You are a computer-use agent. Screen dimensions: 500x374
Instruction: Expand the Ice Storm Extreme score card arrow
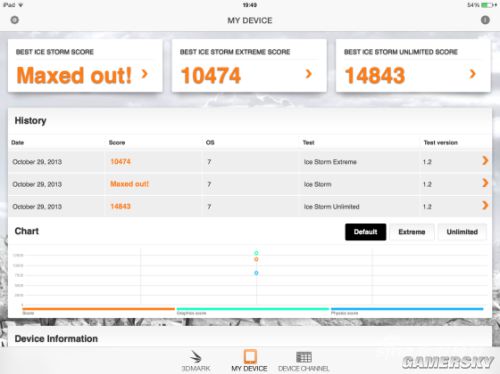(x=309, y=74)
